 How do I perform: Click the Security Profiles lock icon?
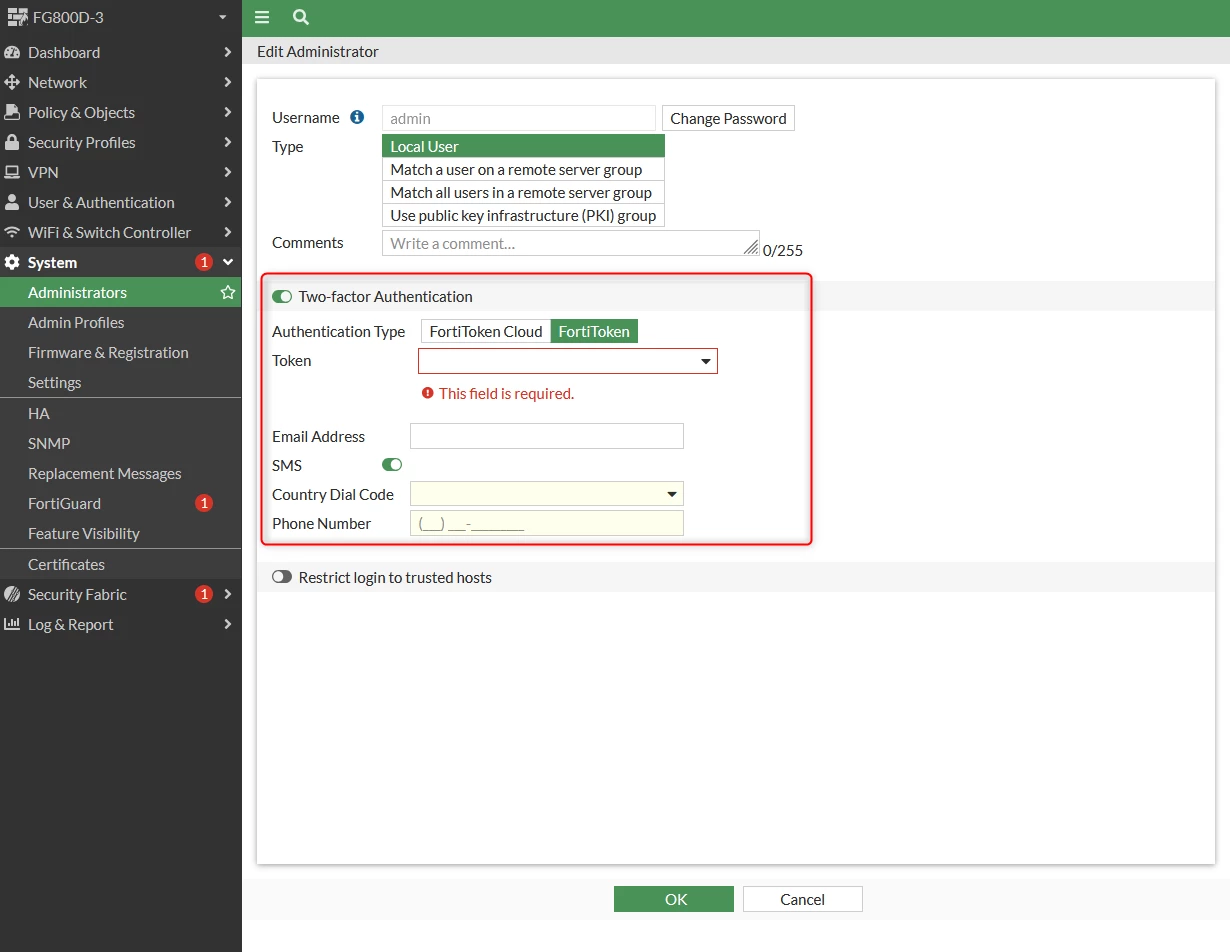(x=12, y=142)
